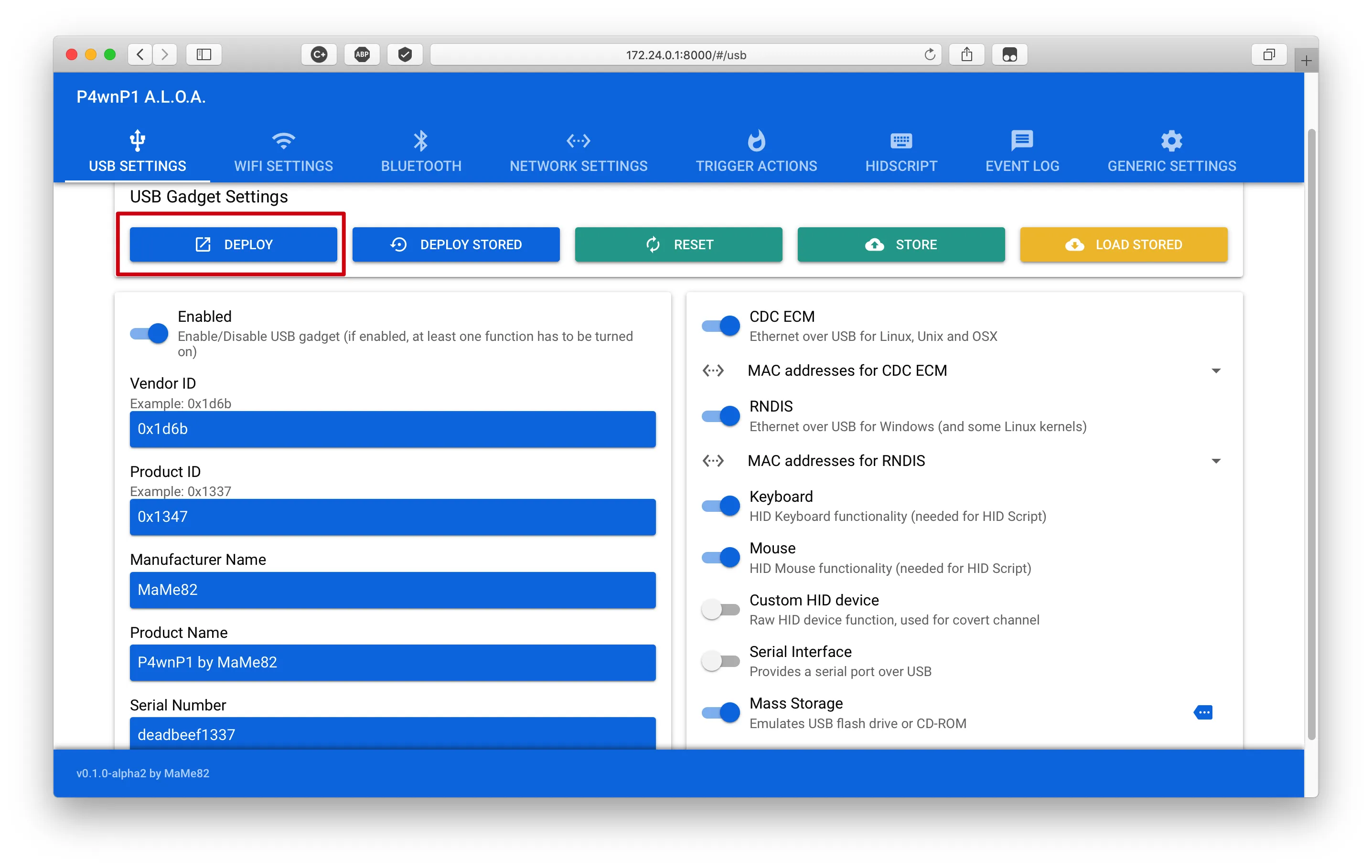Click the glasses extension icon in toolbar
Image resolution: width=1372 pixels, height=868 pixels.
click(x=1009, y=55)
